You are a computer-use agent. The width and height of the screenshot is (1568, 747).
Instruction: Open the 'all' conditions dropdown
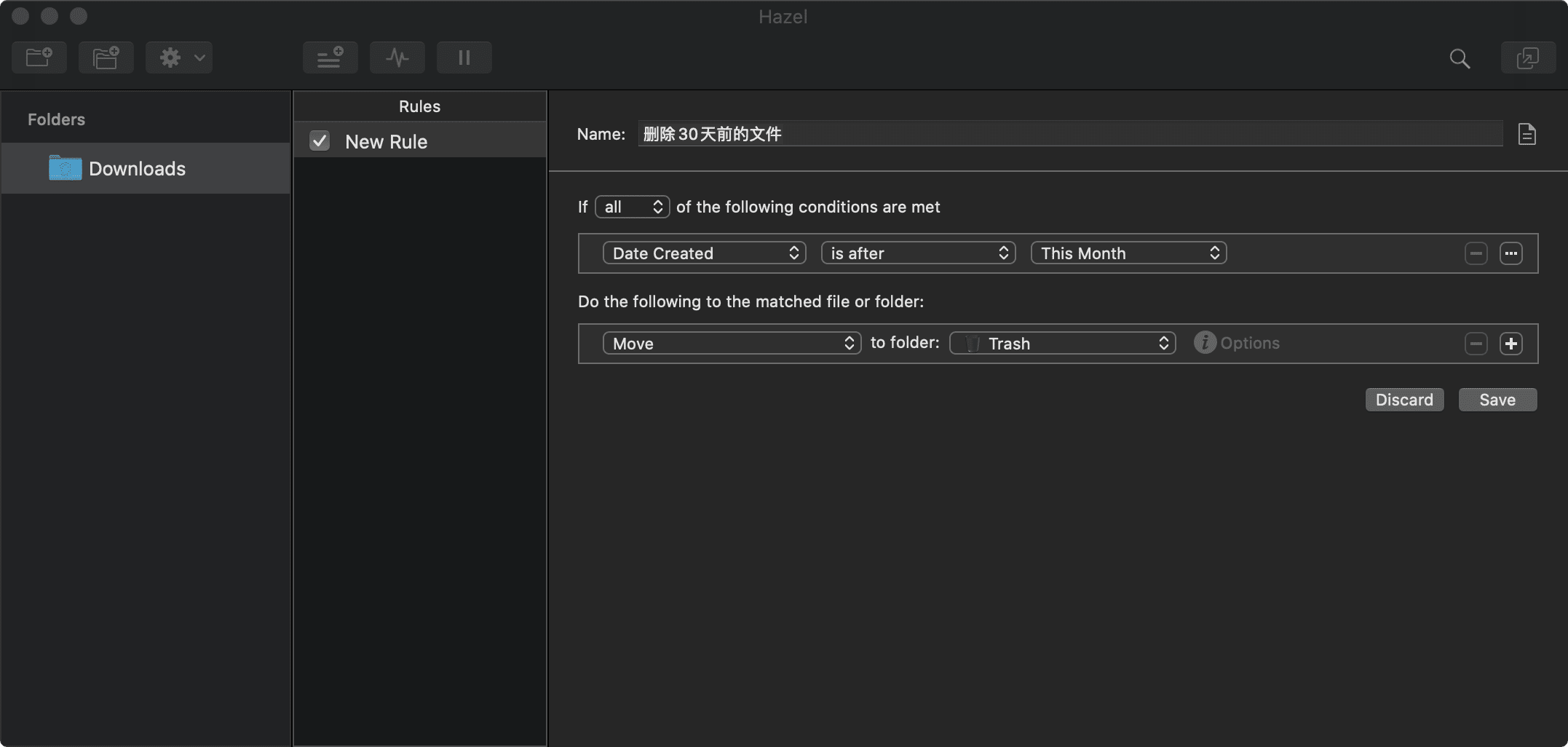coord(631,206)
